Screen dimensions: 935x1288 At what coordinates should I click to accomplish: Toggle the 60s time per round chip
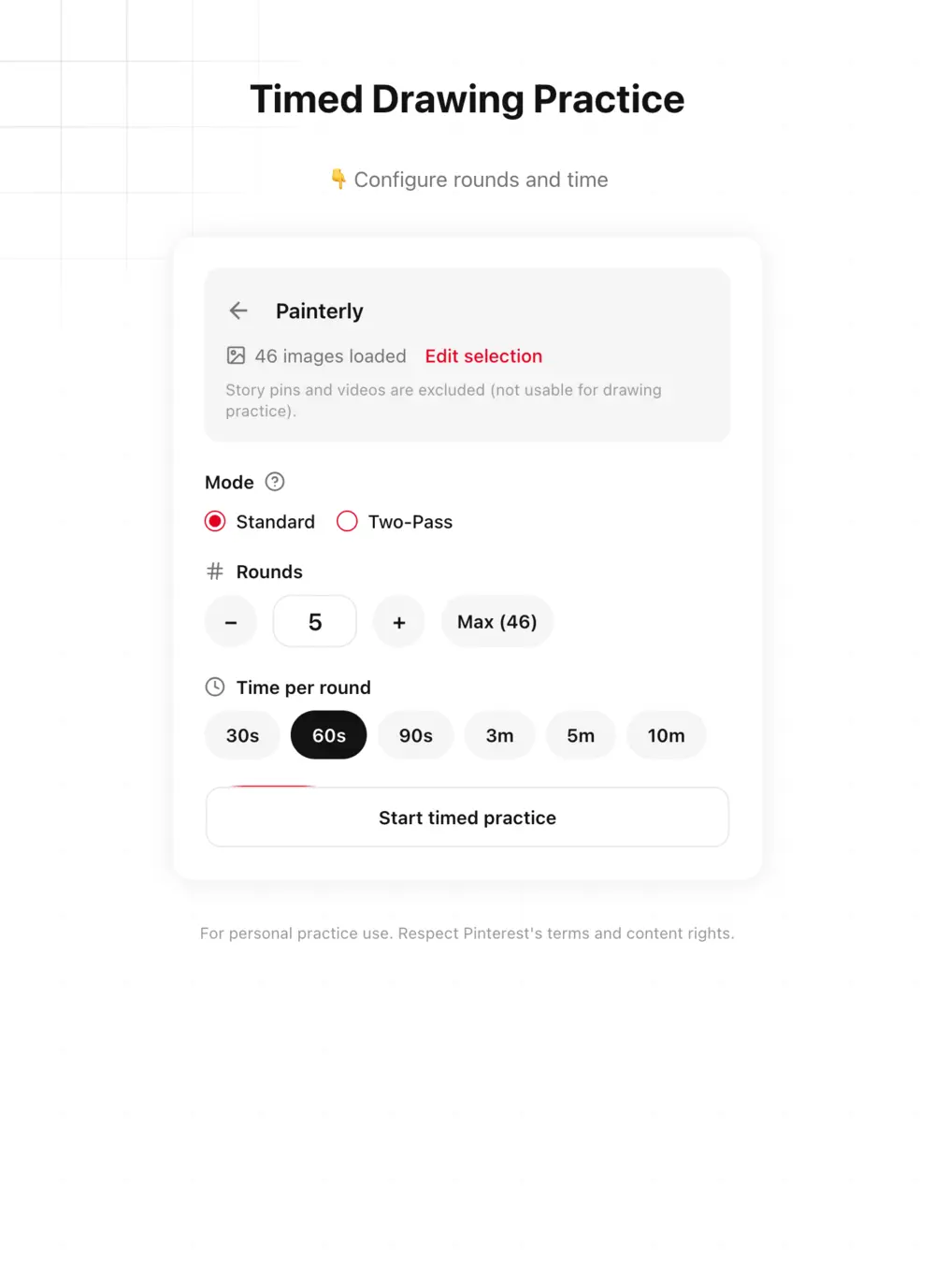click(x=328, y=735)
